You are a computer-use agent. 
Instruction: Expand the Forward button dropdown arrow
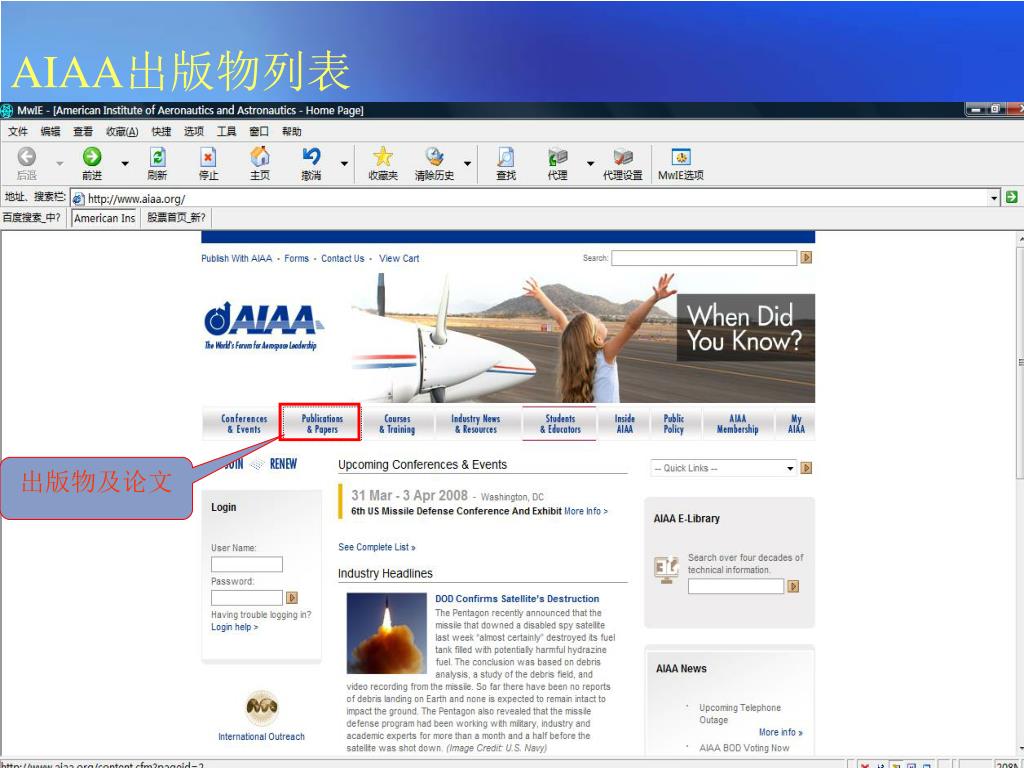coord(125,163)
